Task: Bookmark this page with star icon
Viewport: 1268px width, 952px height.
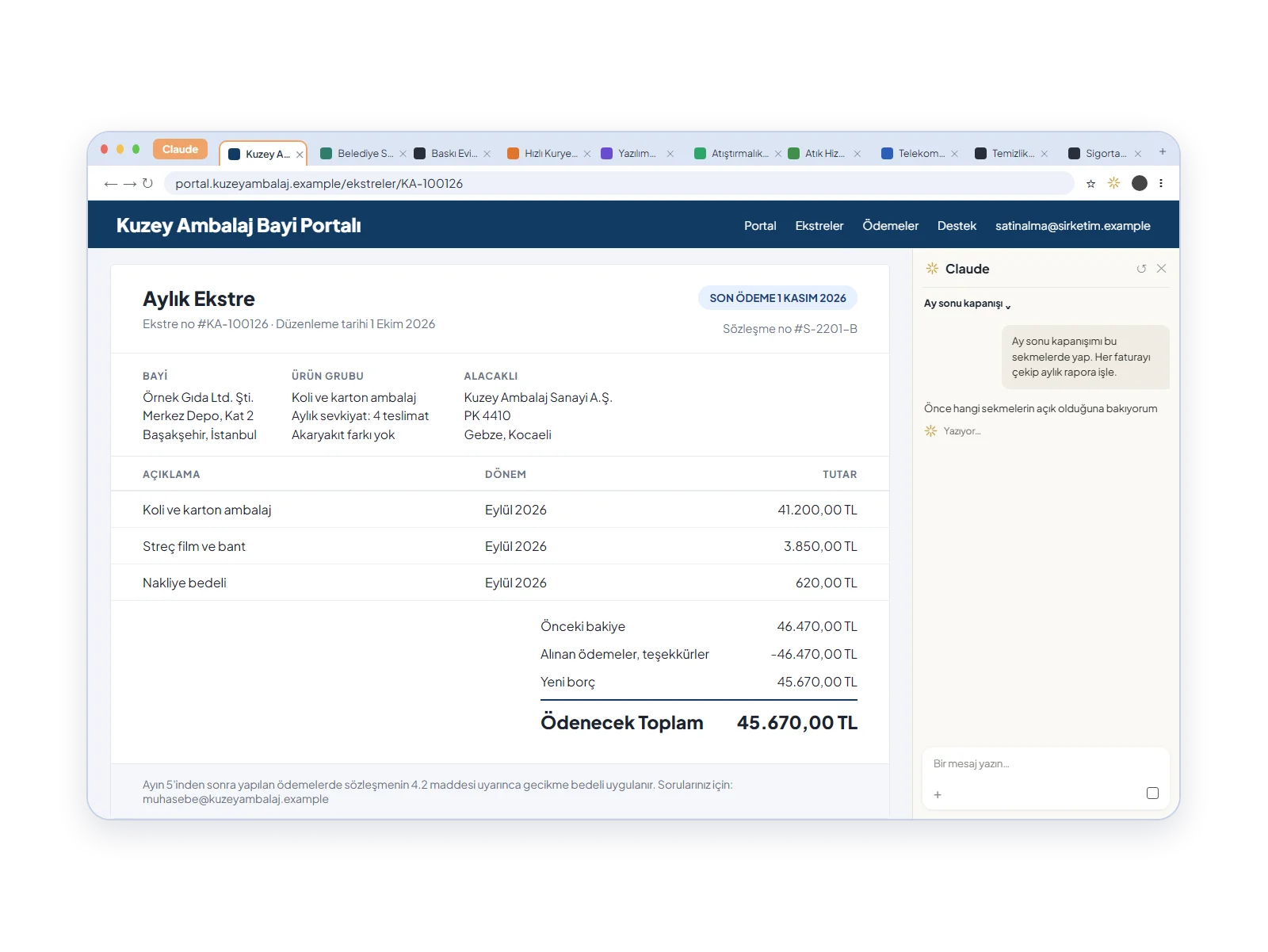Action: point(1090,184)
